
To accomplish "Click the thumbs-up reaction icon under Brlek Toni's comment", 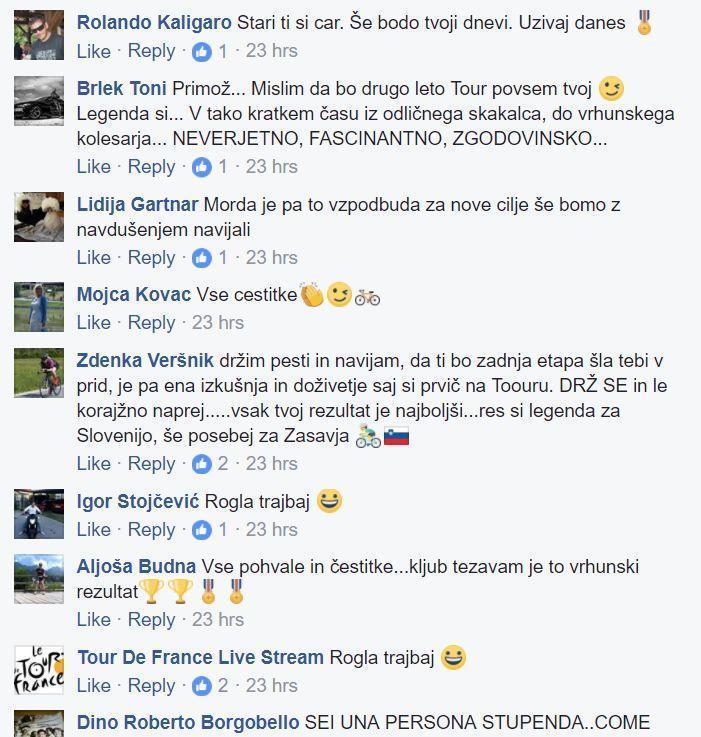I will (202, 167).
